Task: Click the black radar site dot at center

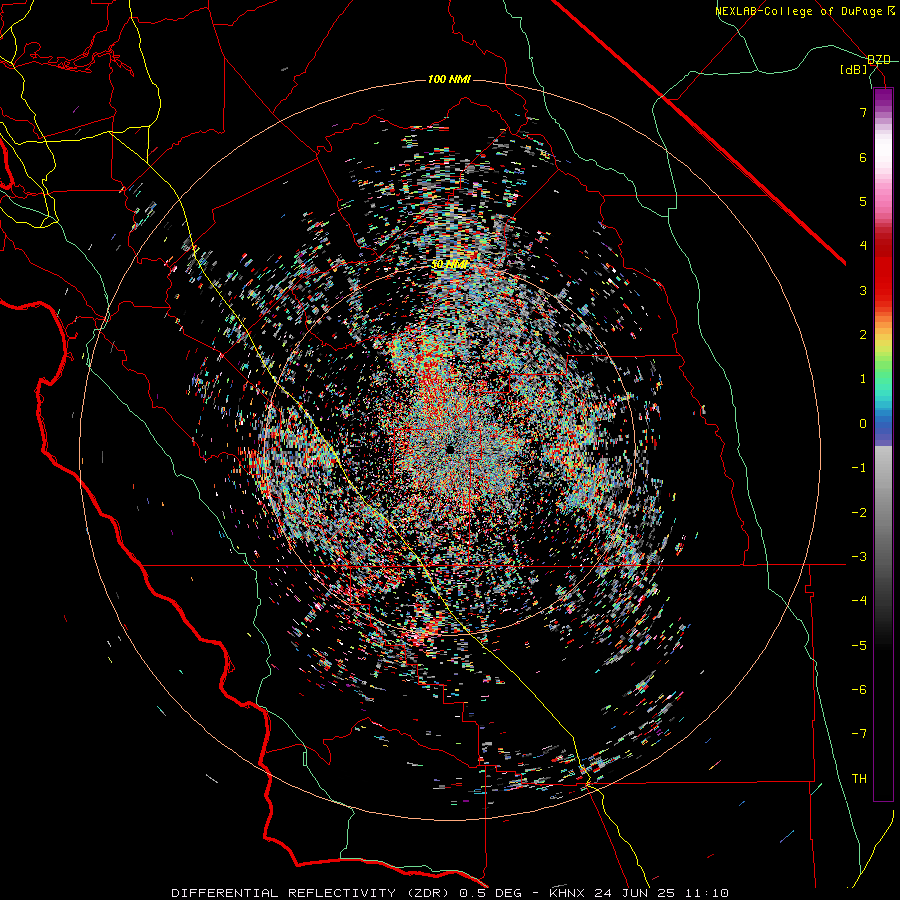Action: coord(451,449)
